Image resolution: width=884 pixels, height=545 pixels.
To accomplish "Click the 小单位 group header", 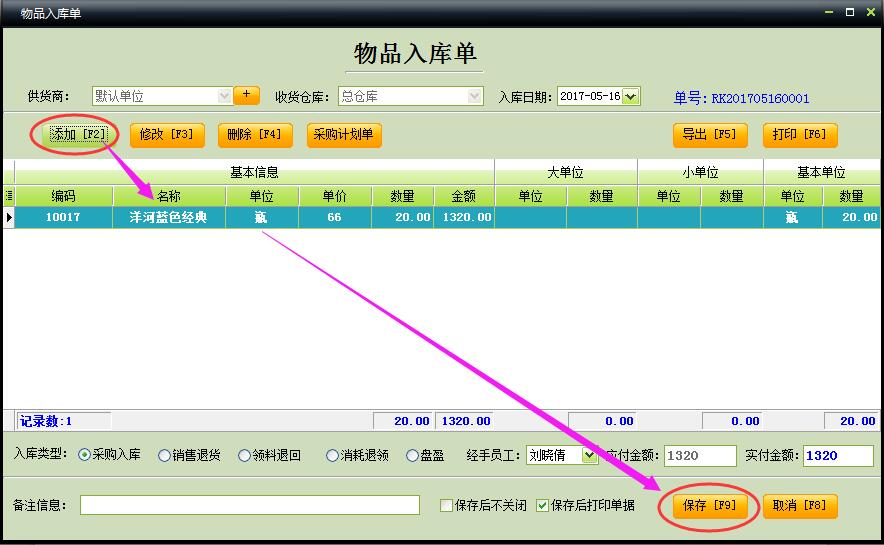I will click(x=700, y=172).
